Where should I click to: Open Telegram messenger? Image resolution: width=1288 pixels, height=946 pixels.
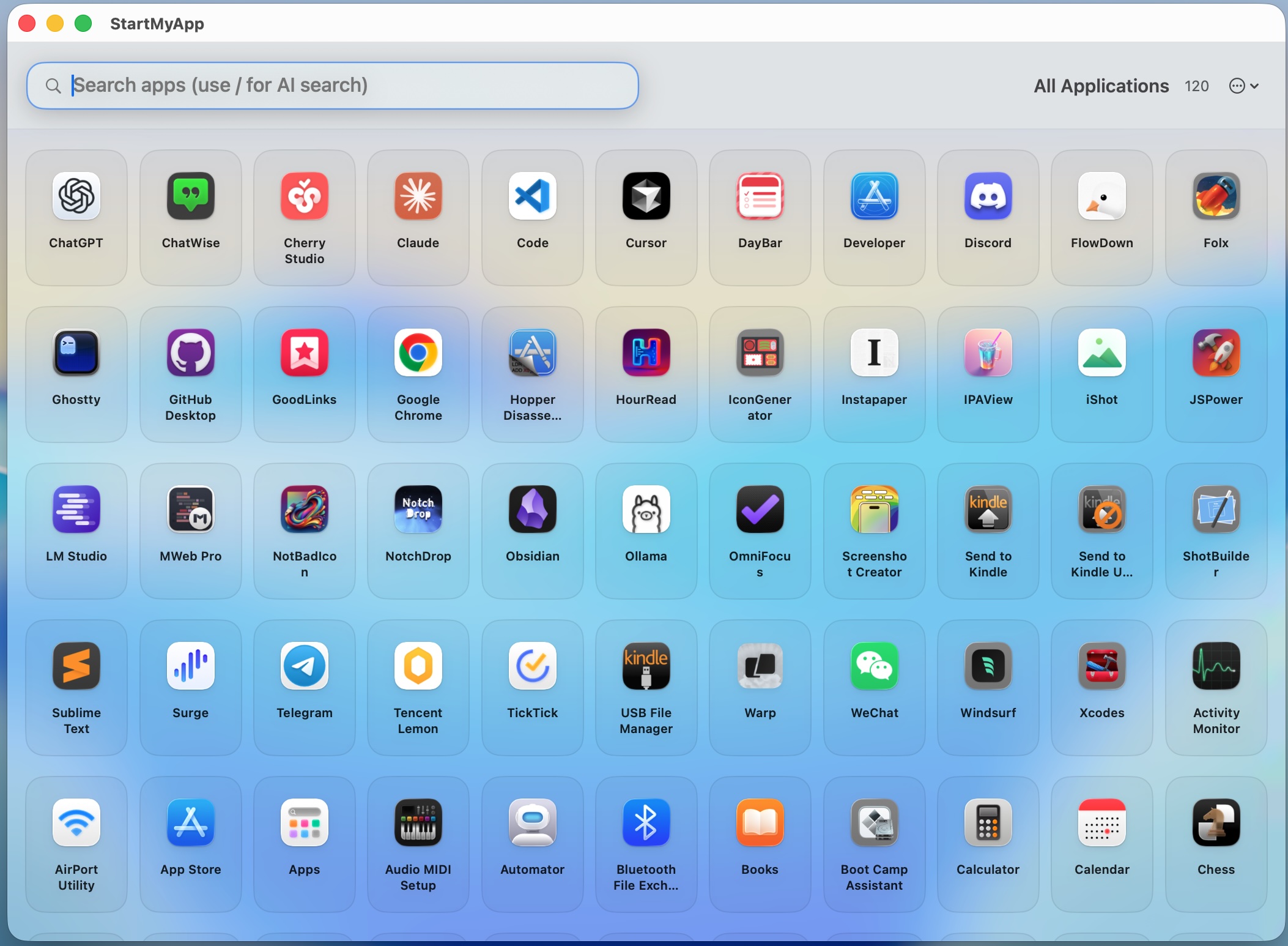tap(304, 677)
